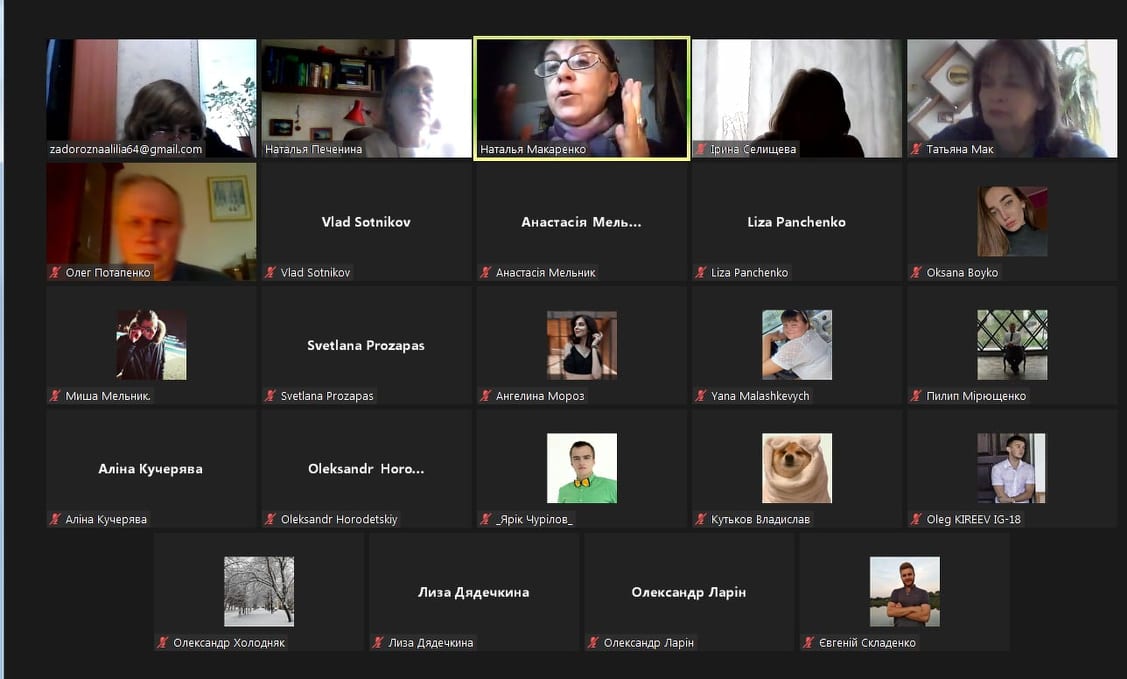Screen dimensions: 1127x679
Task: Click muted mic icon next to Олександр Ларін
Action: pyautogui.click(x=594, y=643)
